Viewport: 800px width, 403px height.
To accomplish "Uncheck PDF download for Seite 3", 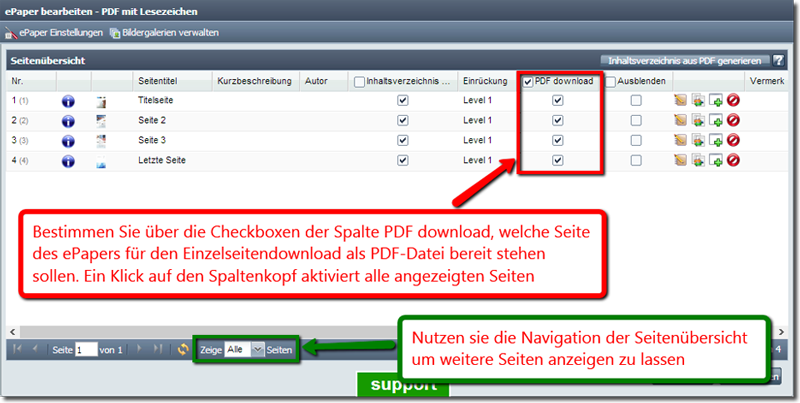I will tap(558, 141).
